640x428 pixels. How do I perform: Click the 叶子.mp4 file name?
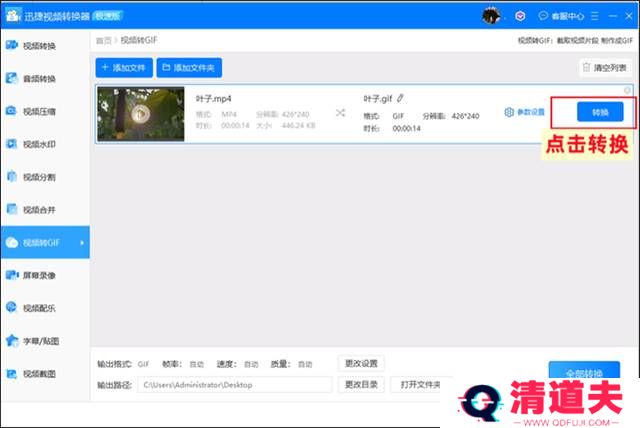click(213, 99)
